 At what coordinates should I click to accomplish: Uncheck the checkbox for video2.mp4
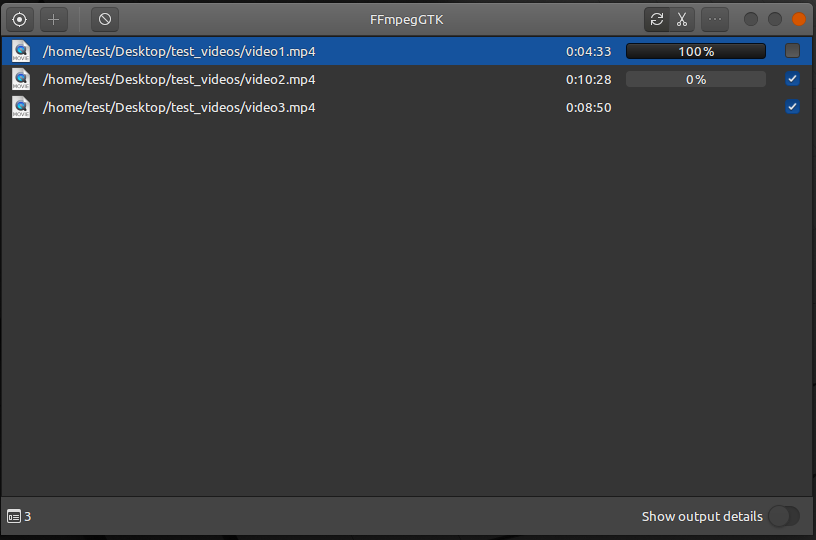point(792,79)
